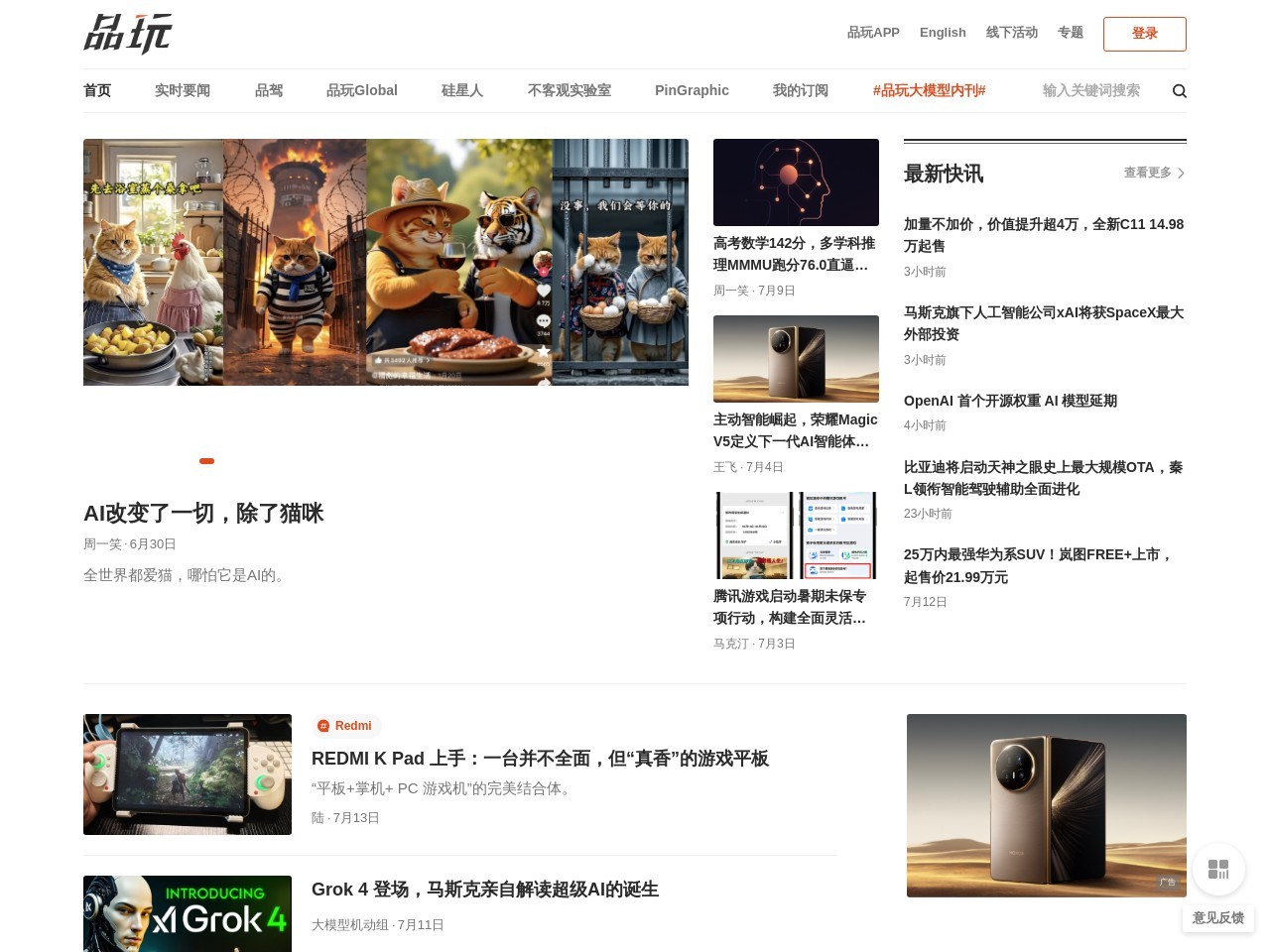Open 我的订阅 subscriptions tab
This screenshot has height=952, width=1270.
tap(800, 90)
